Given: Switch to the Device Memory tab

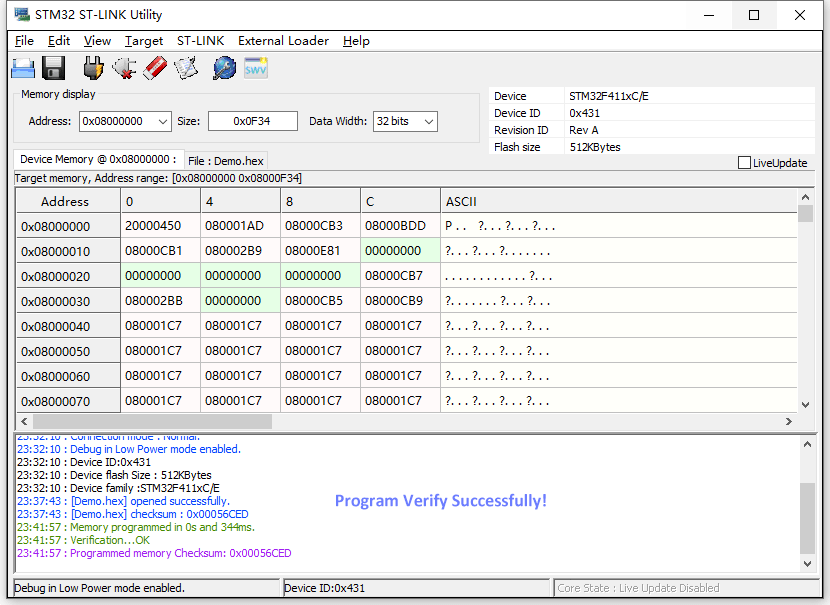Looking at the screenshot, I should pyautogui.click(x=98, y=159).
